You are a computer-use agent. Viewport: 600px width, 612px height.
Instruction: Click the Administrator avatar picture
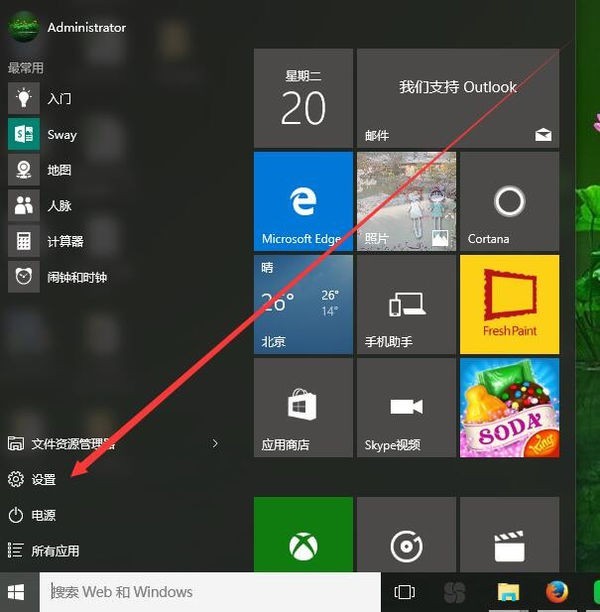(24, 27)
